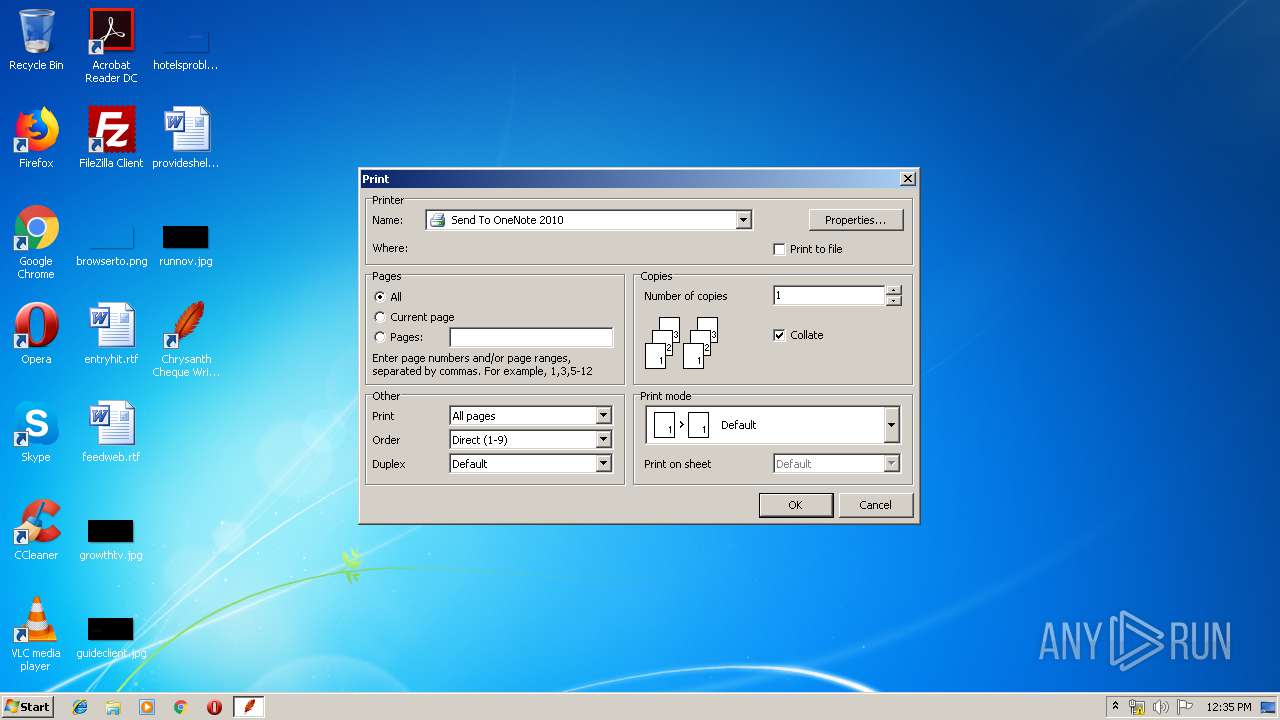
Task: Expand the Print 'All pages' dropdown
Action: [603, 416]
